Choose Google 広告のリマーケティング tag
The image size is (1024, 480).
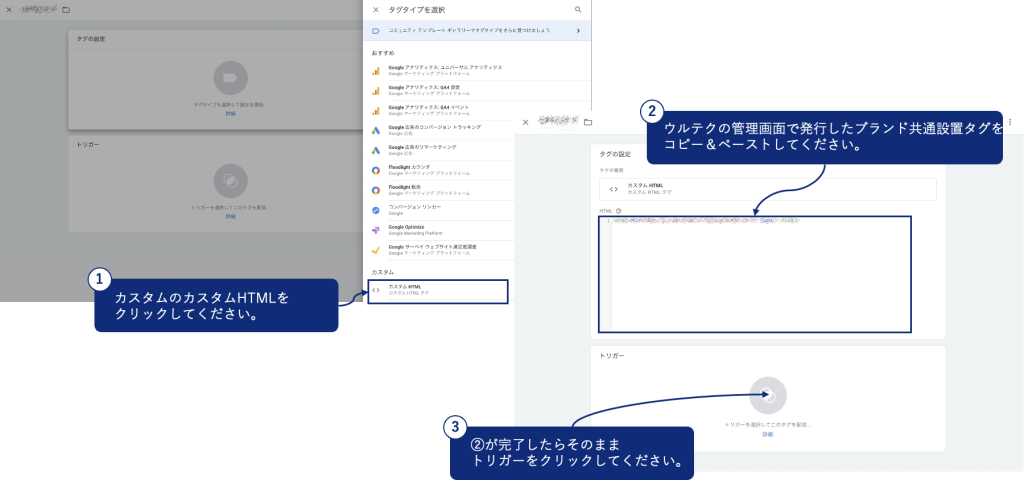[428, 149]
